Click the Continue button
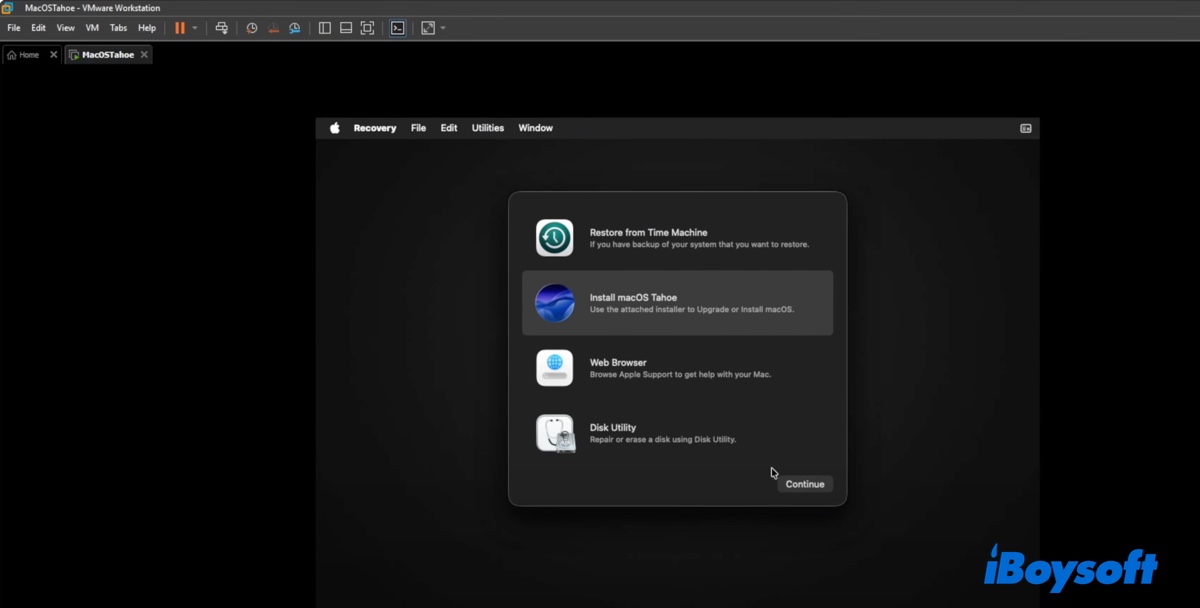 point(805,484)
